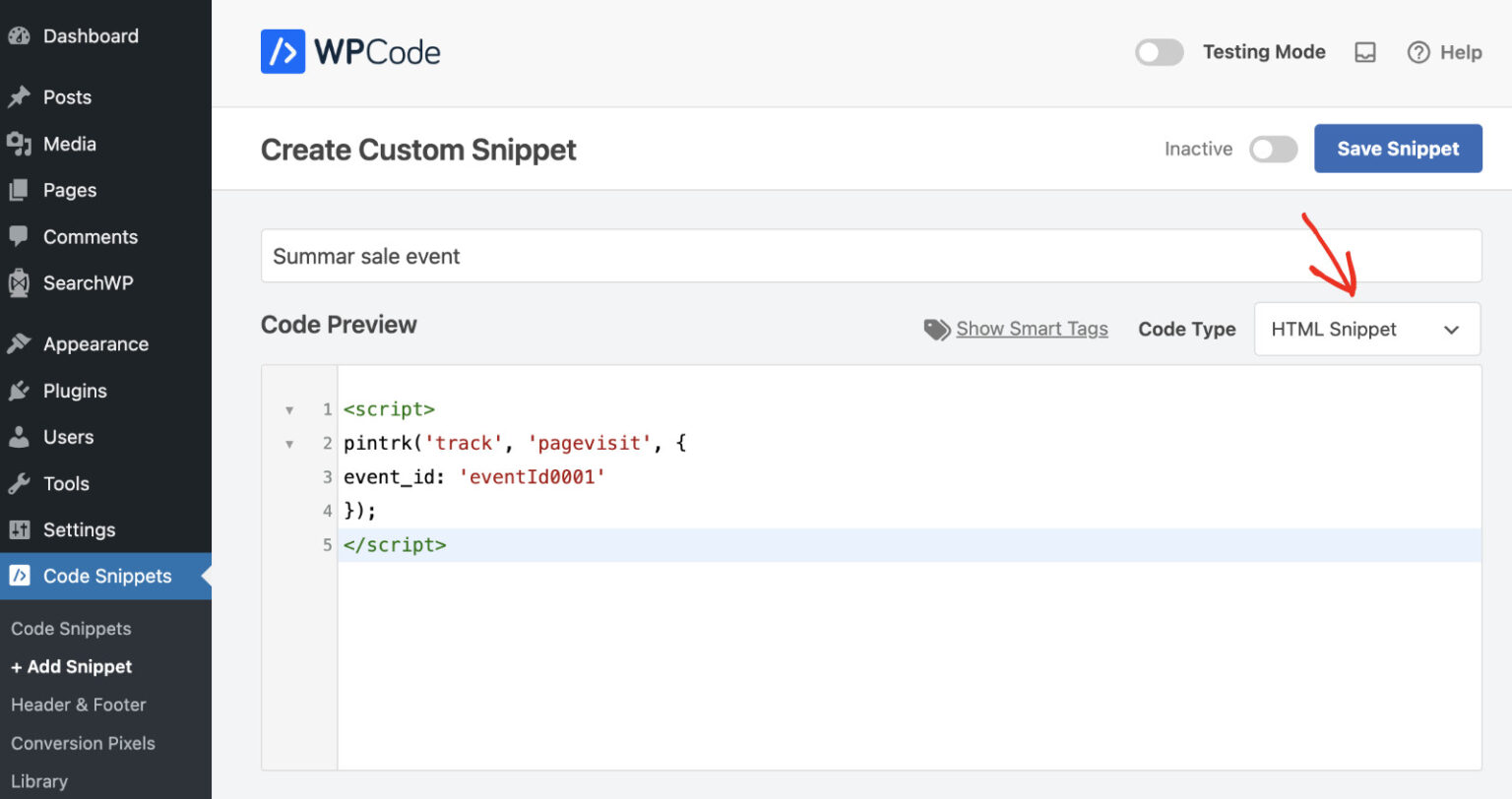Viewport: 1512px width, 799px height.
Task: Select the Appearance paintbrush icon
Action: (22, 343)
